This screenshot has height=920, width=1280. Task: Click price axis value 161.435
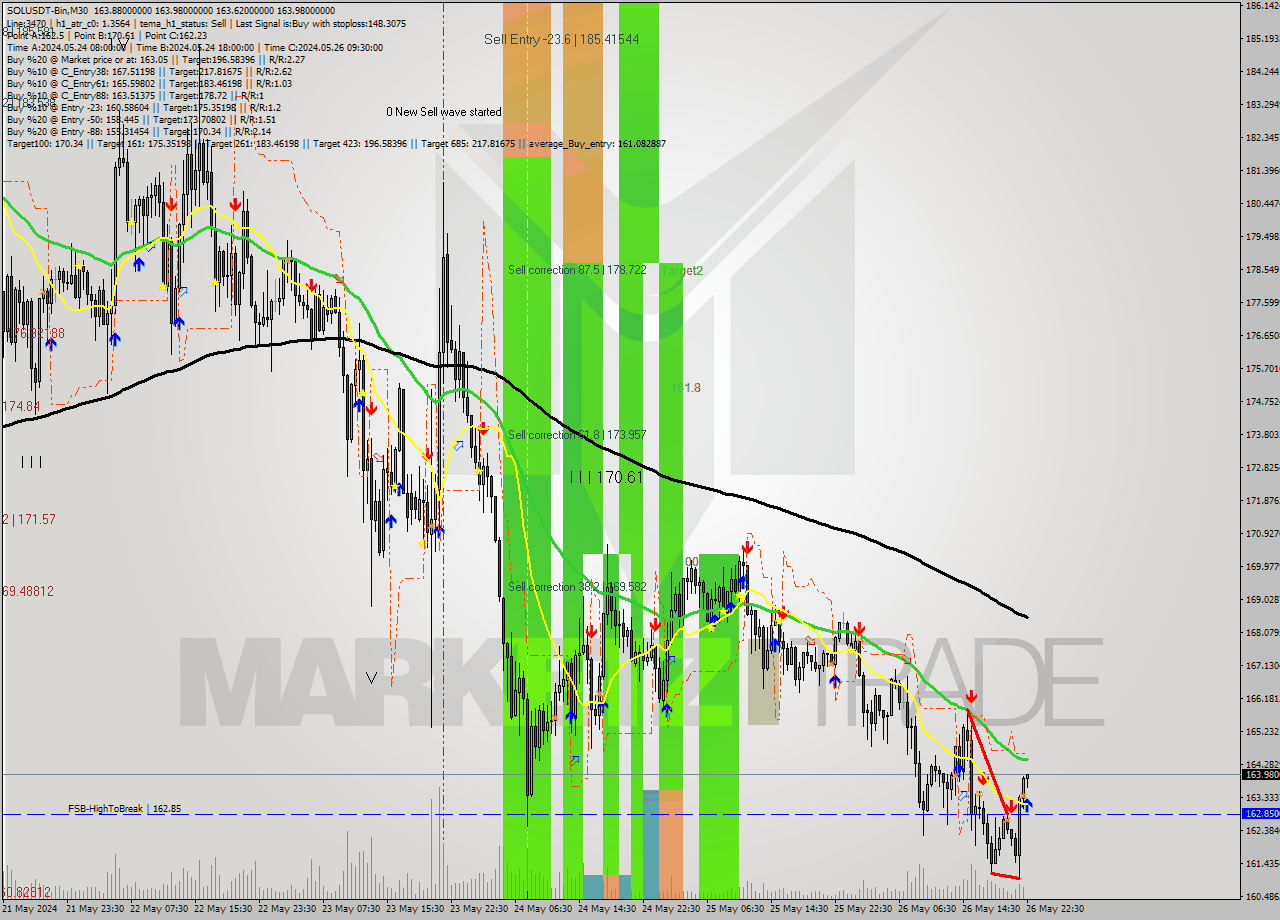(1262, 863)
